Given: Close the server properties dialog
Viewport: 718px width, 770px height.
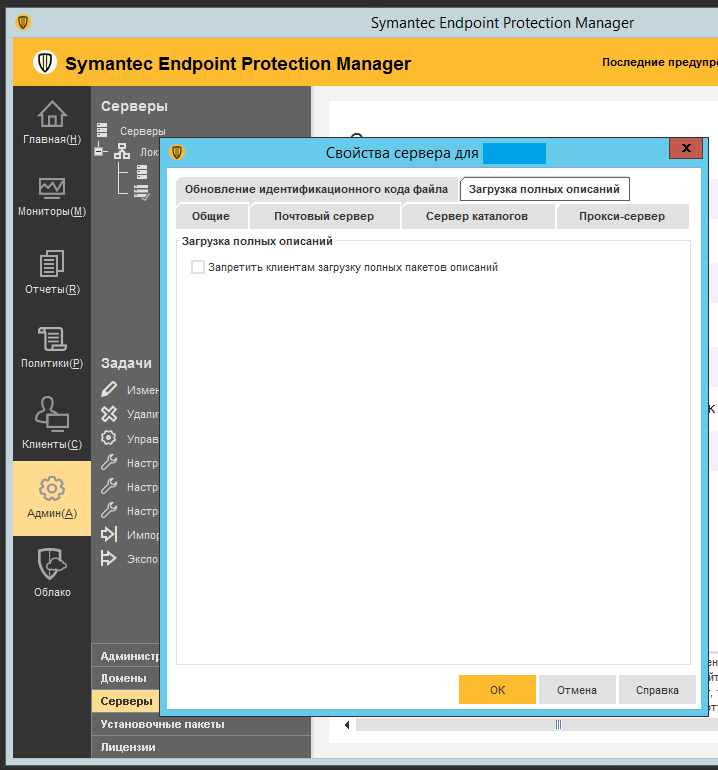Looking at the screenshot, I should 686,148.
